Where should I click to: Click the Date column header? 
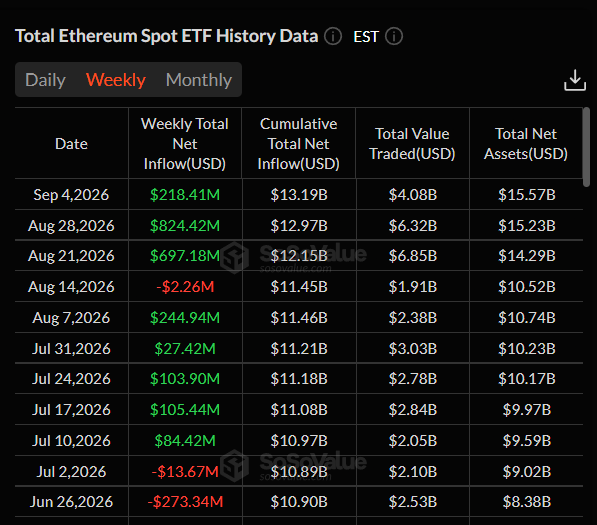tap(71, 144)
